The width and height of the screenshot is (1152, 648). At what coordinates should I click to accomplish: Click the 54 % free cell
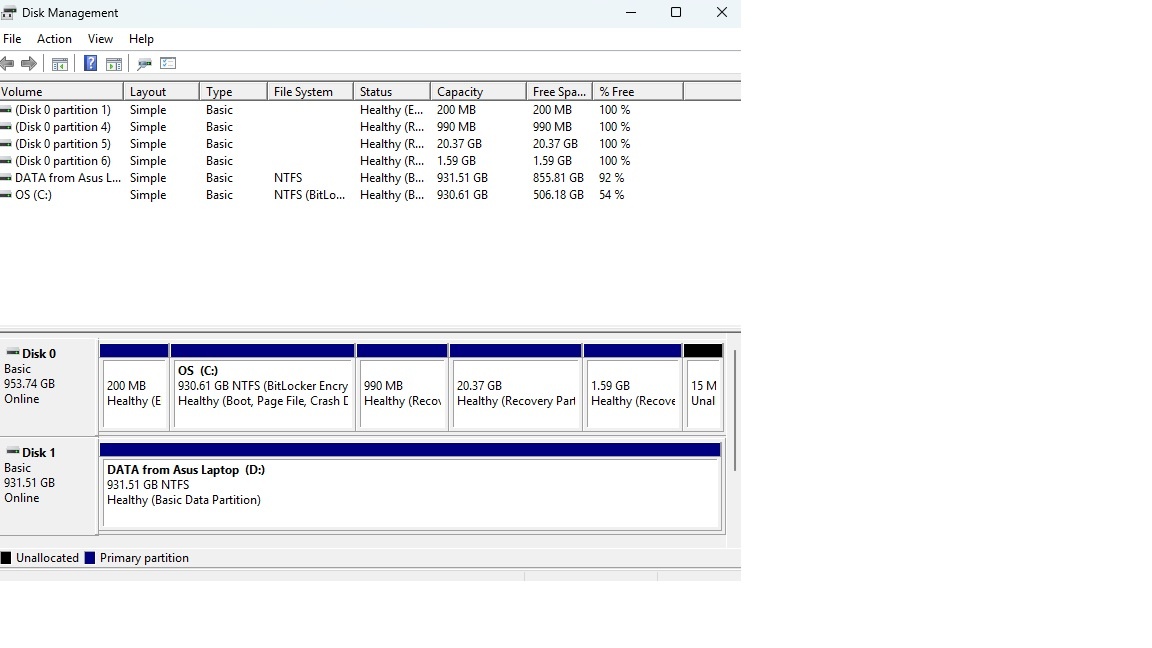611,195
